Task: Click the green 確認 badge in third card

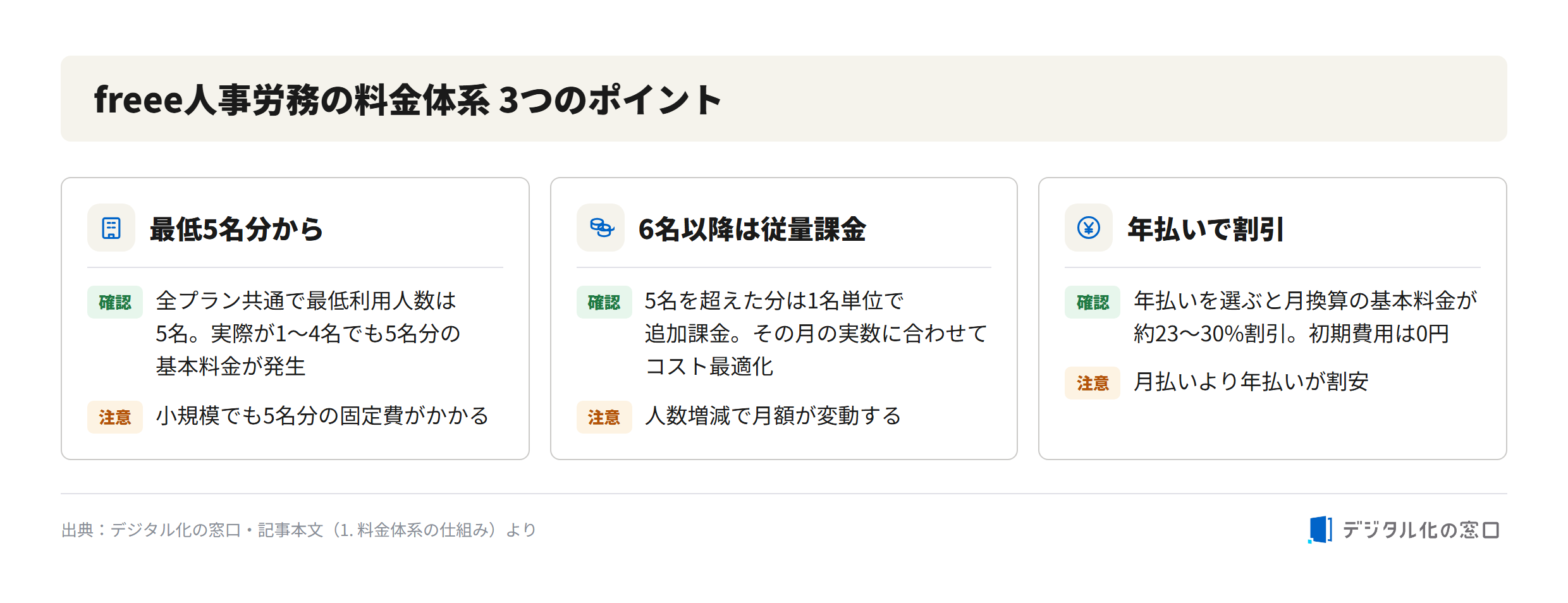Action: [1093, 302]
